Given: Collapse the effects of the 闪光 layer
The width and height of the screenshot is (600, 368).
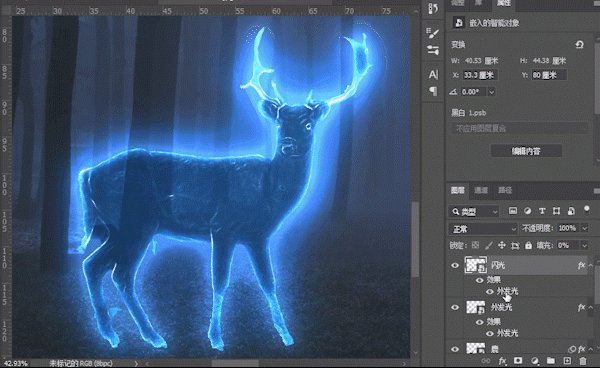Looking at the screenshot, I should (x=591, y=265).
